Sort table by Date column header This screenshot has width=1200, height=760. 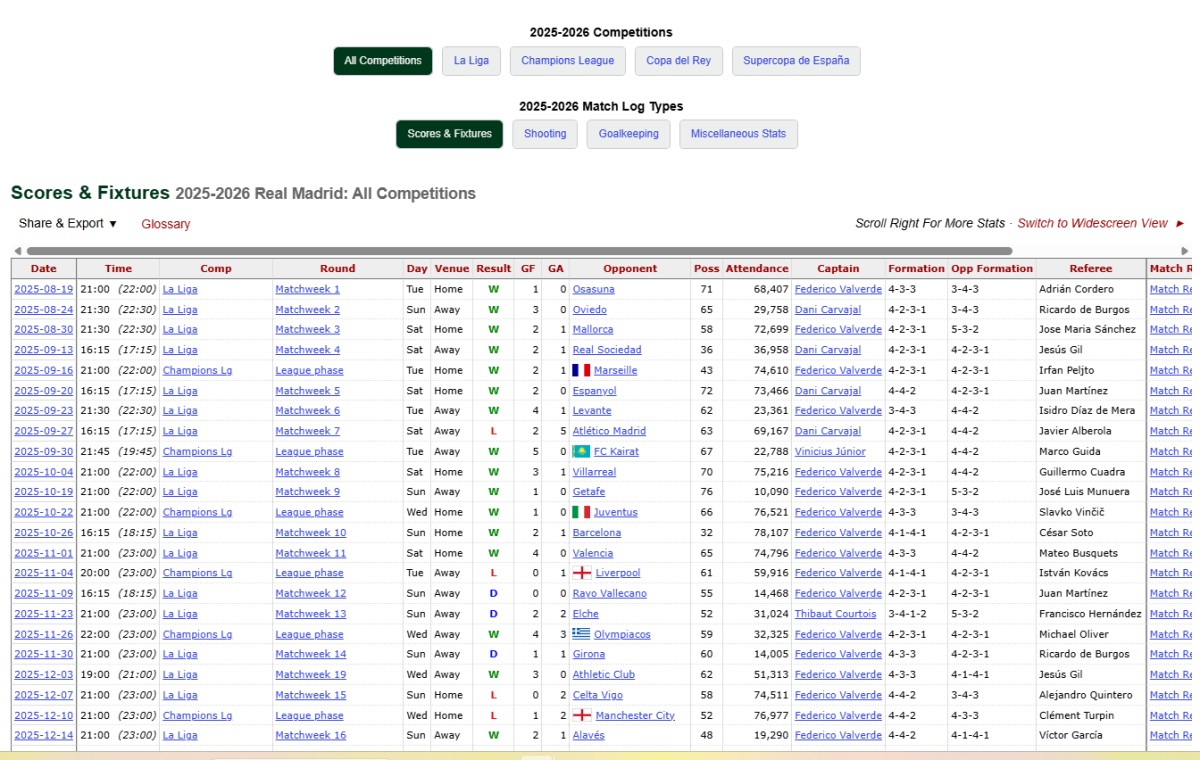(44, 268)
